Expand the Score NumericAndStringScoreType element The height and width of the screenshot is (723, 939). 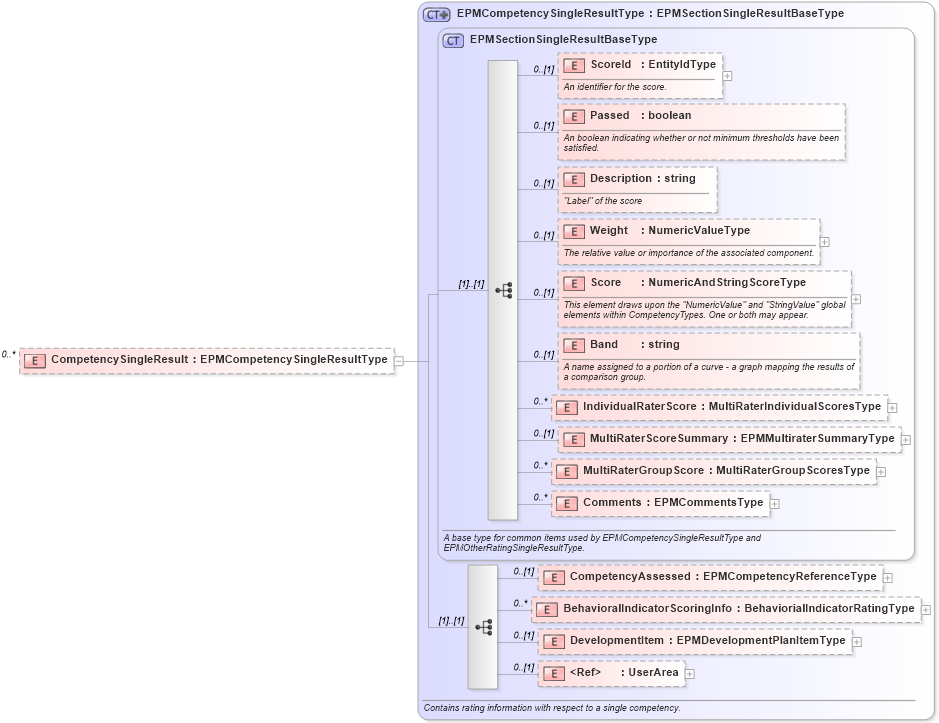point(856,299)
